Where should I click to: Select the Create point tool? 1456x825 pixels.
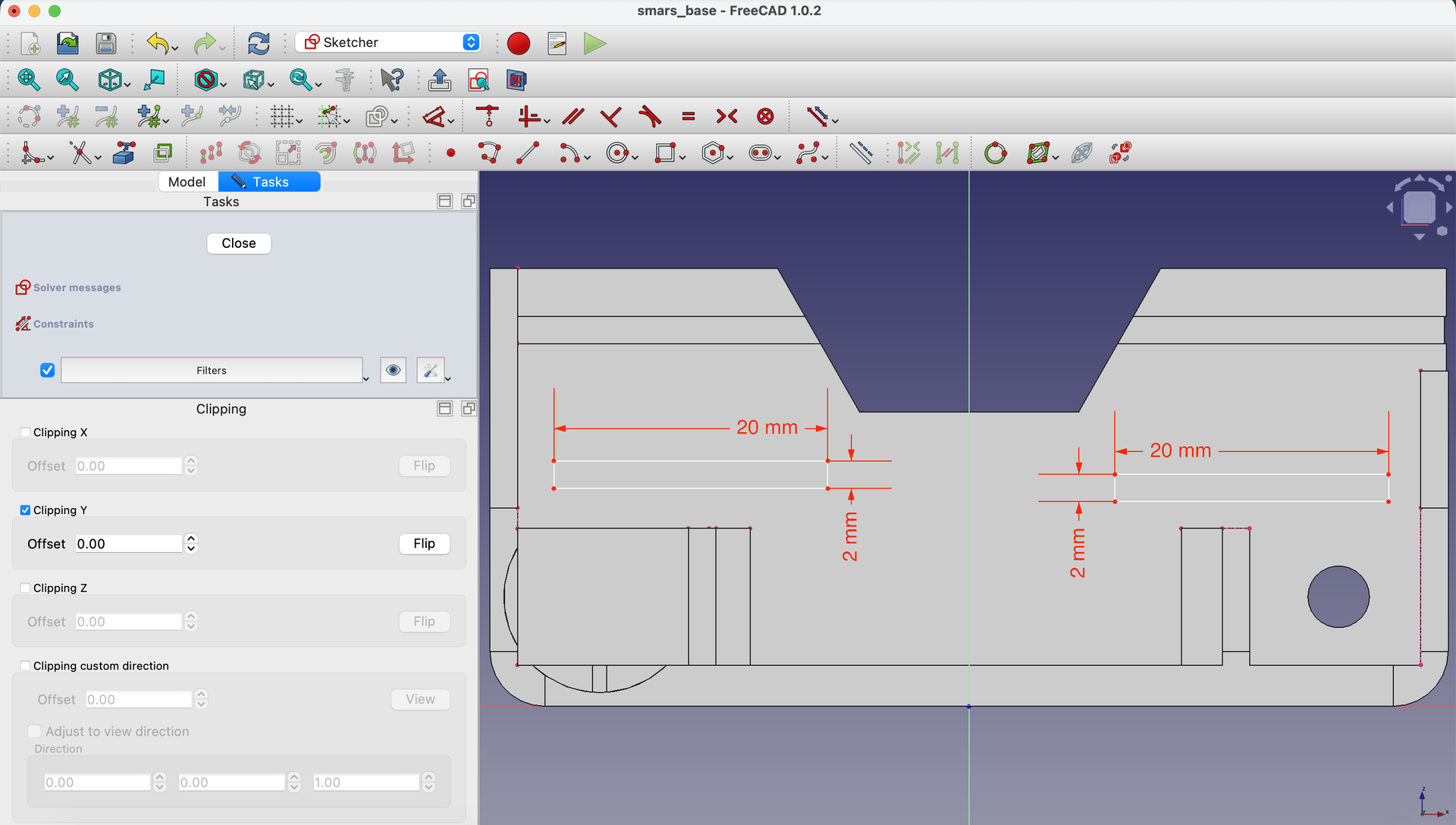451,153
